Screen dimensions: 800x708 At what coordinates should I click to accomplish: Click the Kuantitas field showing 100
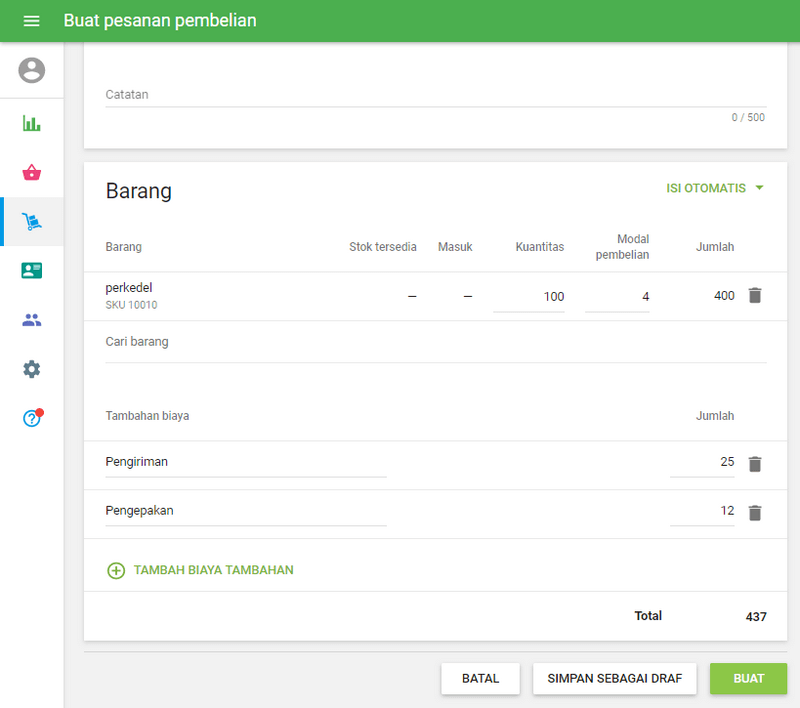[530, 297]
